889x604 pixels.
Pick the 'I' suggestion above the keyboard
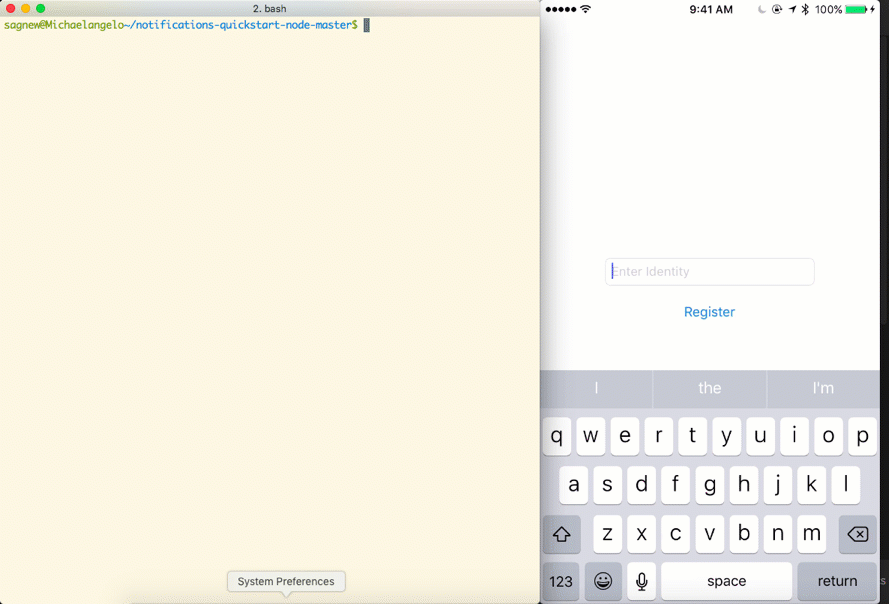pyautogui.click(x=596, y=388)
